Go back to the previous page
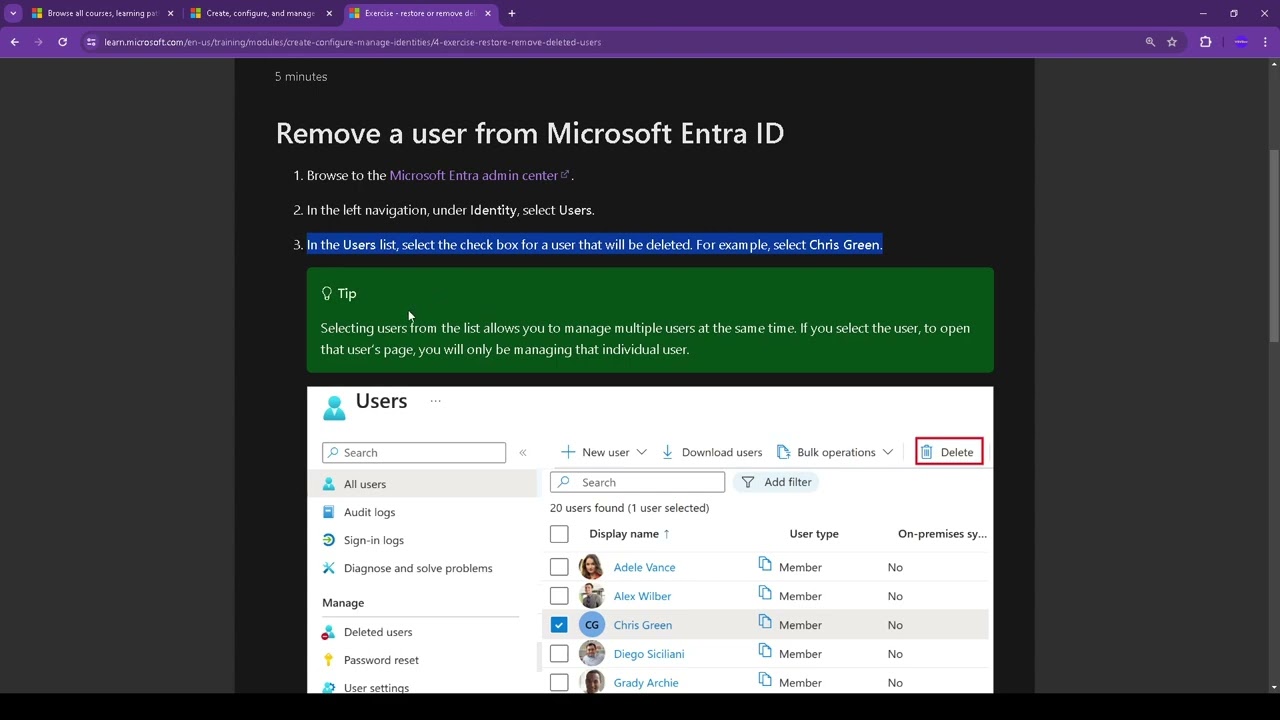This screenshot has height=720, width=1280. click(x=14, y=42)
